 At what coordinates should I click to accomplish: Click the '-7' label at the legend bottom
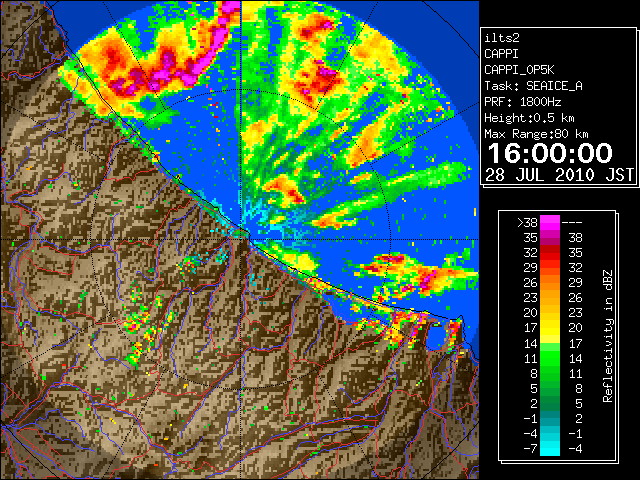tap(530, 449)
